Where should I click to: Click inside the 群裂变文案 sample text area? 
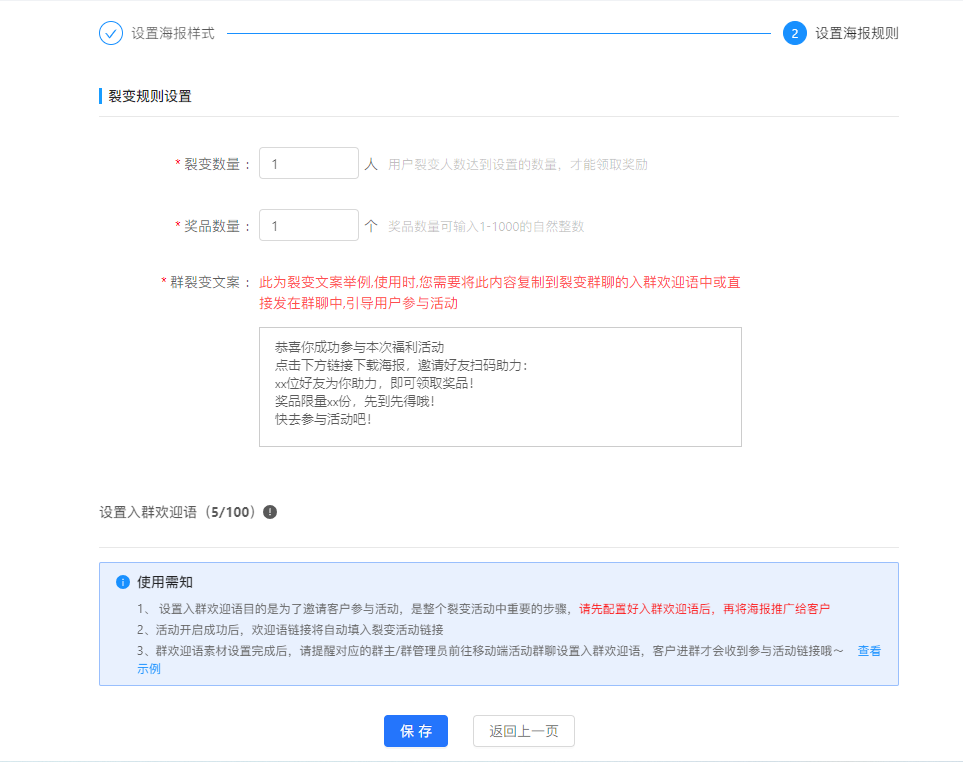(500, 387)
